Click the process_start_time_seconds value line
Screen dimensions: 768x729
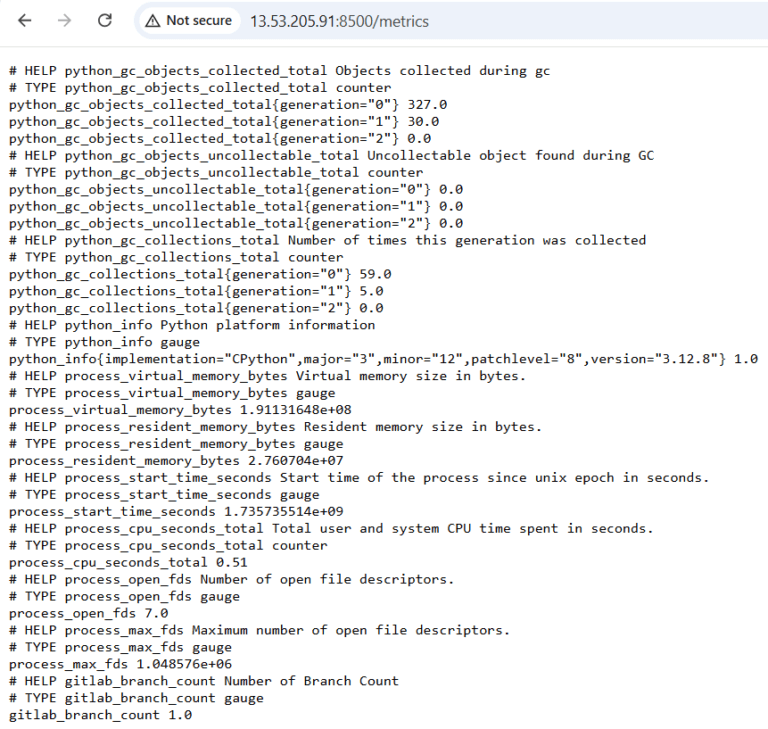point(176,511)
